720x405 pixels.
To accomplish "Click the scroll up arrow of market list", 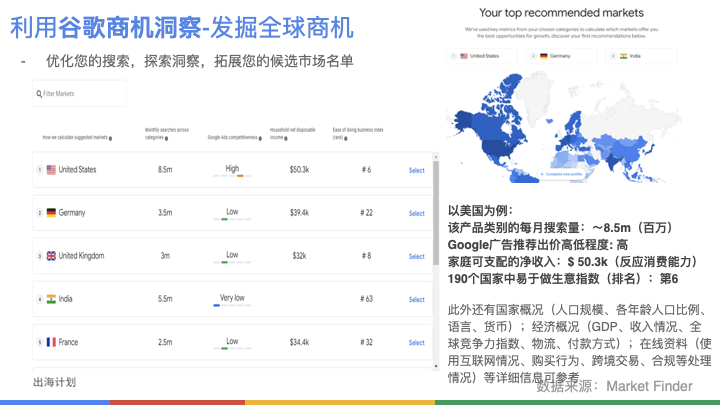I will click(436, 157).
